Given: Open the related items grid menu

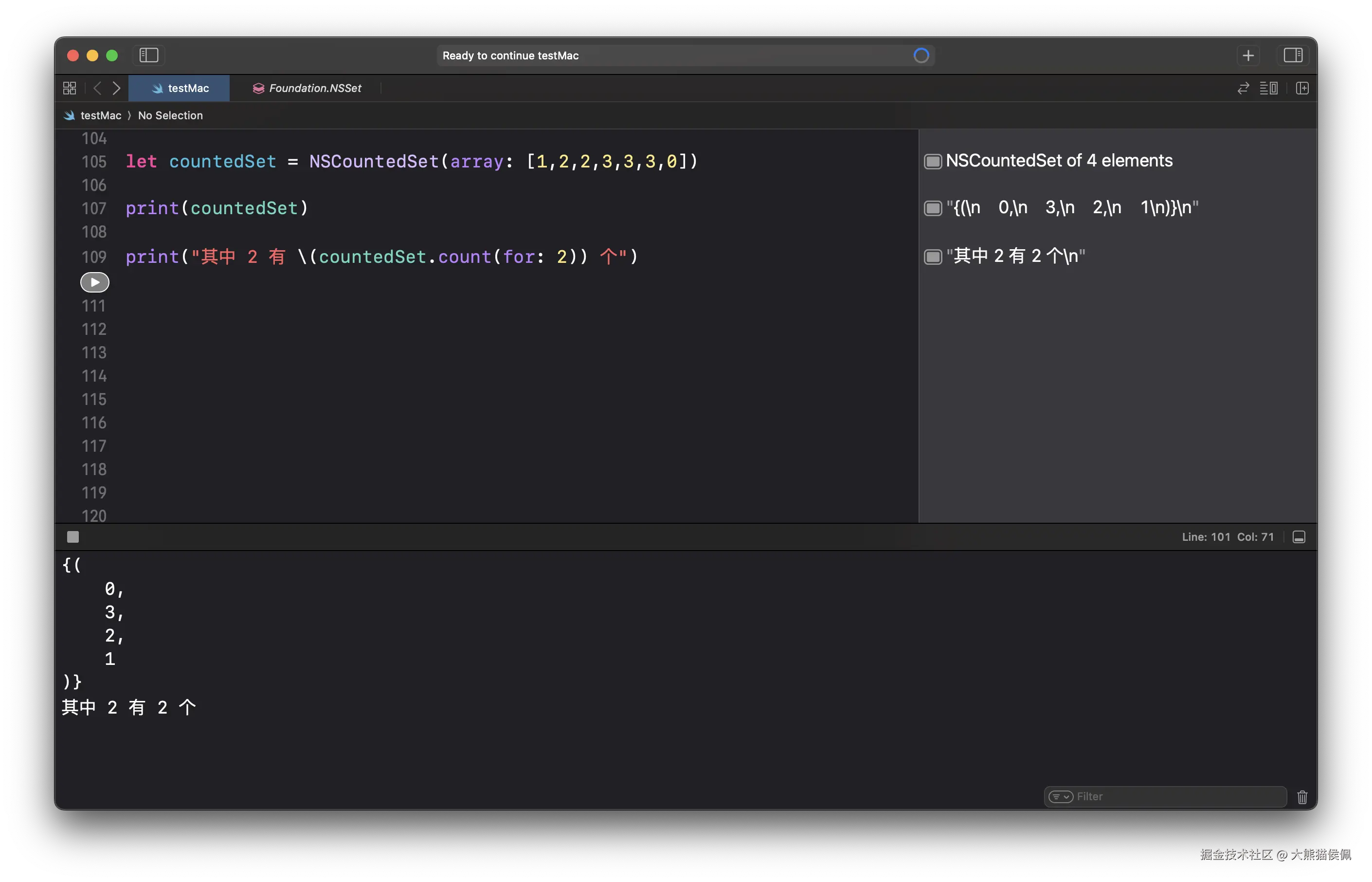Looking at the screenshot, I should [69, 88].
